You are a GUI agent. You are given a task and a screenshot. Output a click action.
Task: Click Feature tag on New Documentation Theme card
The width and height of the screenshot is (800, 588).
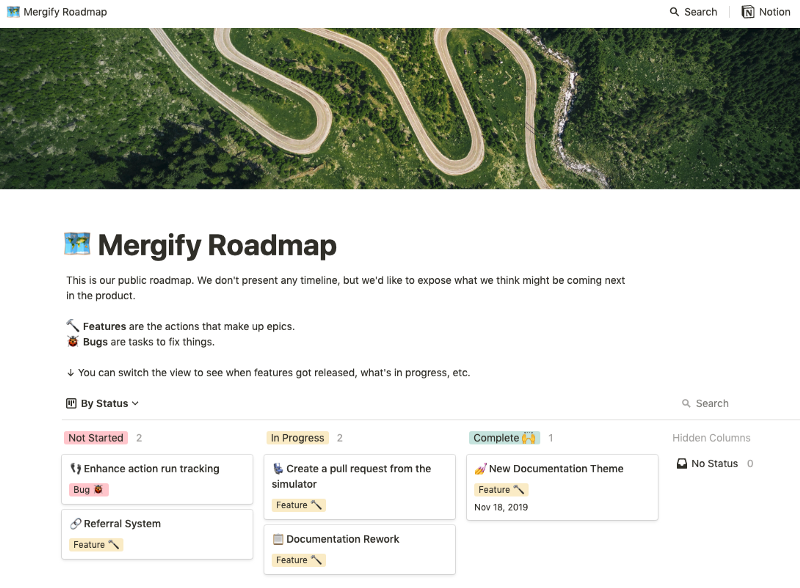coord(501,489)
